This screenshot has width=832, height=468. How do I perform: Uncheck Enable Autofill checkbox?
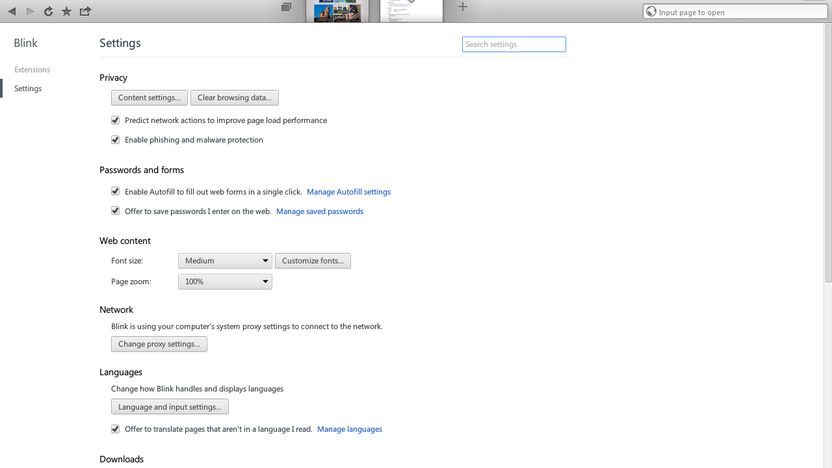pyautogui.click(x=115, y=192)
